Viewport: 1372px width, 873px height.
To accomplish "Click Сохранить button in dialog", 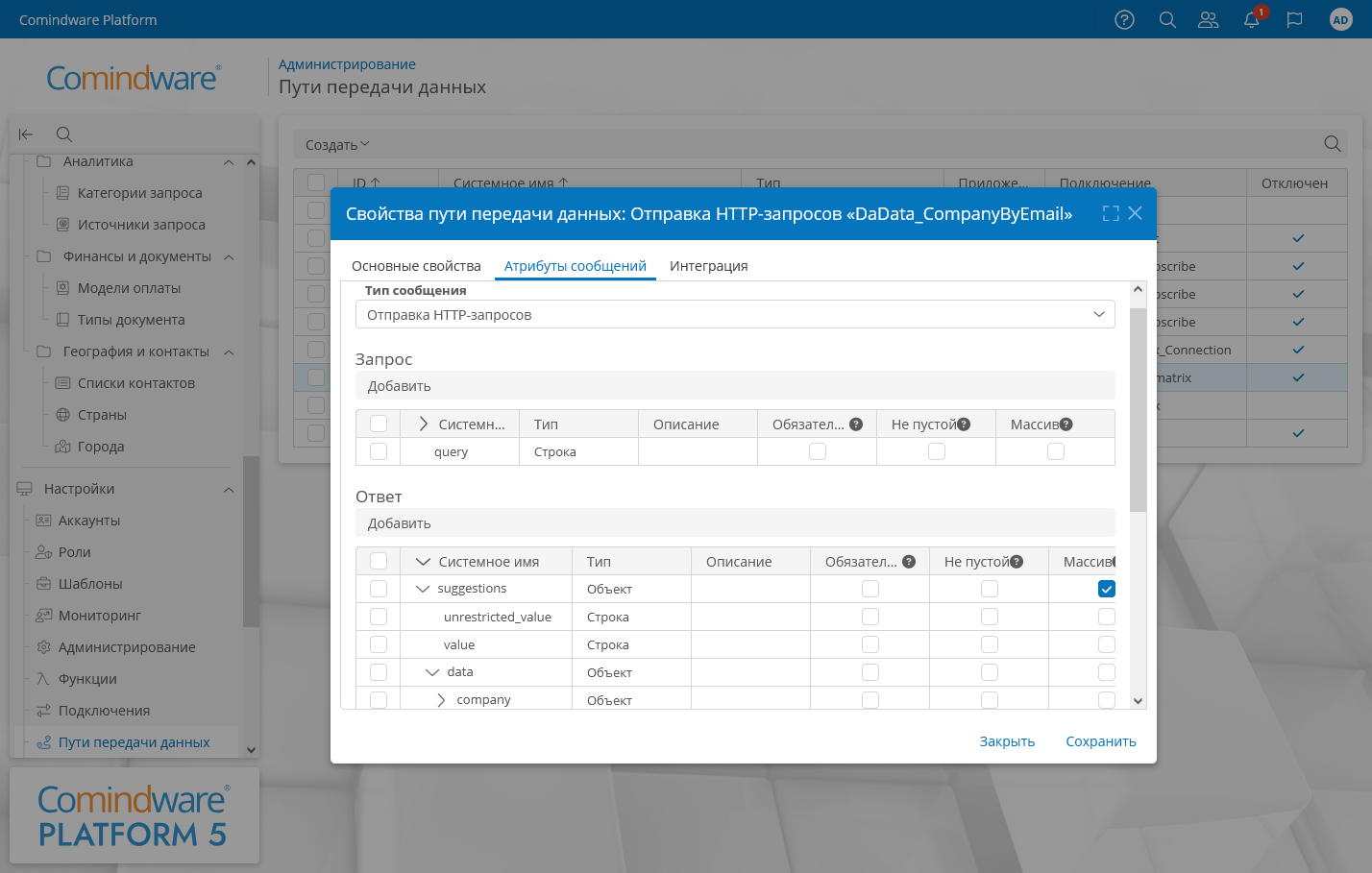I will (1101, 741).
